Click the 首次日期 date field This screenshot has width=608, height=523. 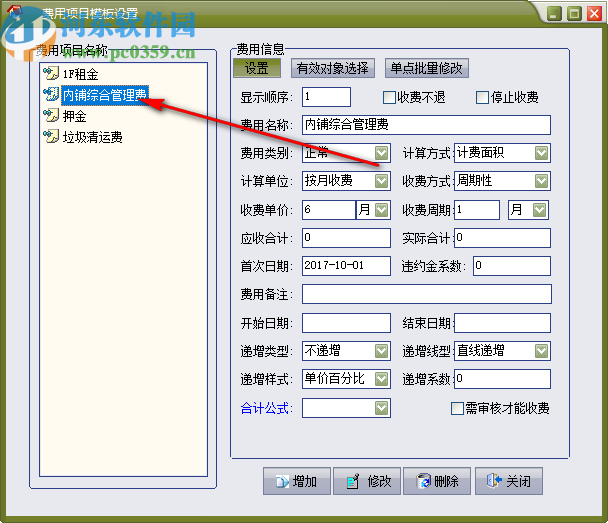[x=346, y=266]
